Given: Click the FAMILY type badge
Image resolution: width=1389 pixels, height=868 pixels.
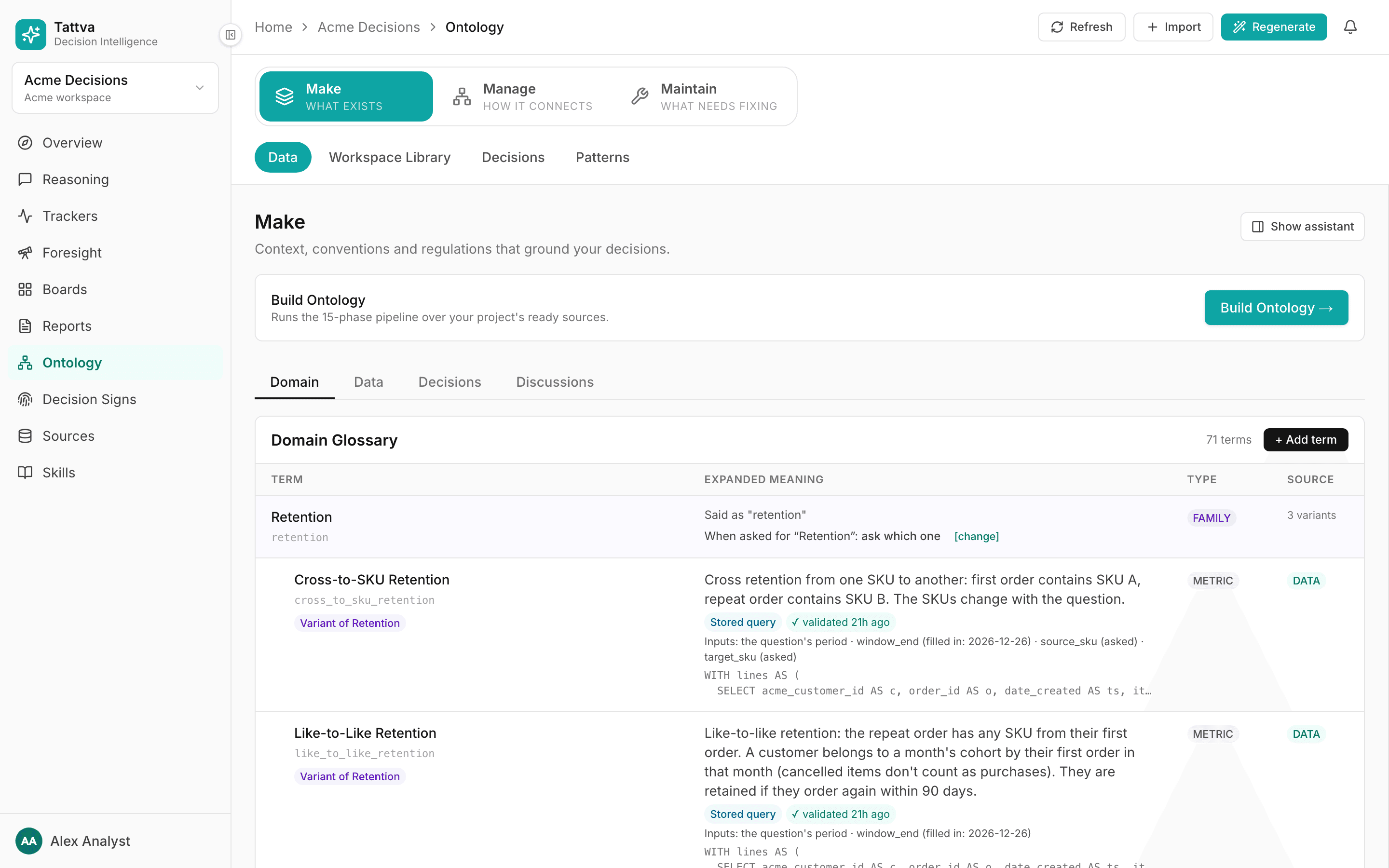Looking at the screenshot, I should coord(1212,518).
